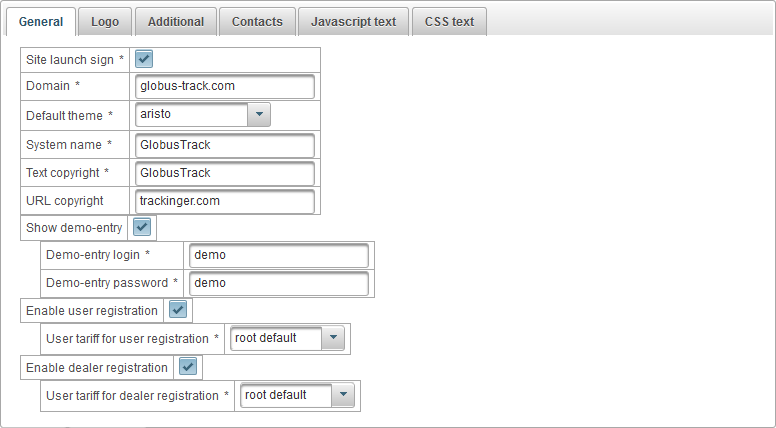Select the Additional tab
Screen dimensions: 776x428
pos(175,21)
